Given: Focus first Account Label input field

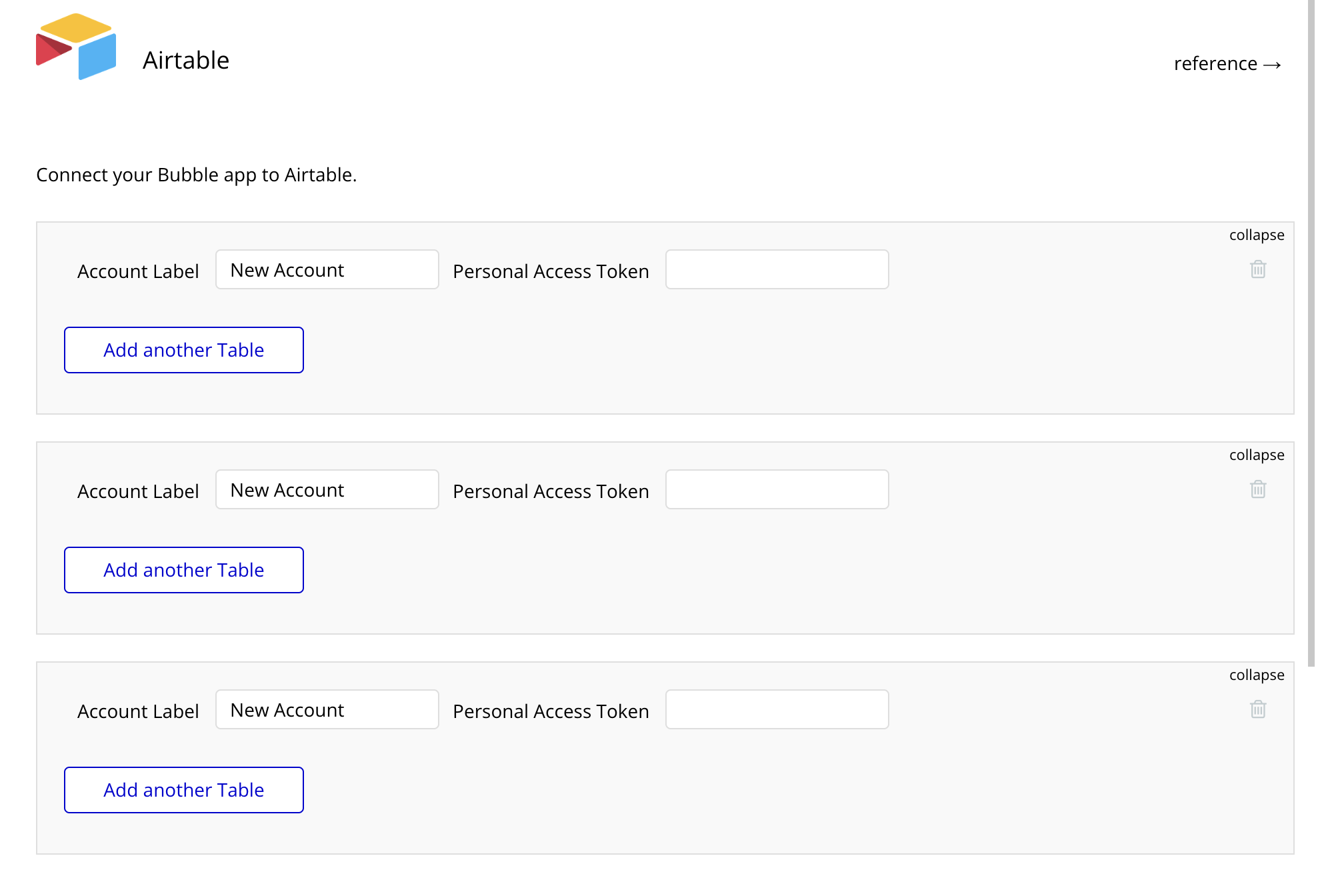Looking at the screenshot, I should pyautogui.click(x=327, y=270).
